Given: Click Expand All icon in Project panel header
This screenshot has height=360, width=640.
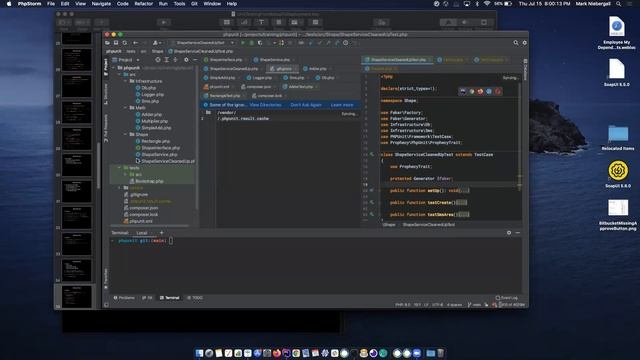Looking at the screenshot, I should coord(167,60).
